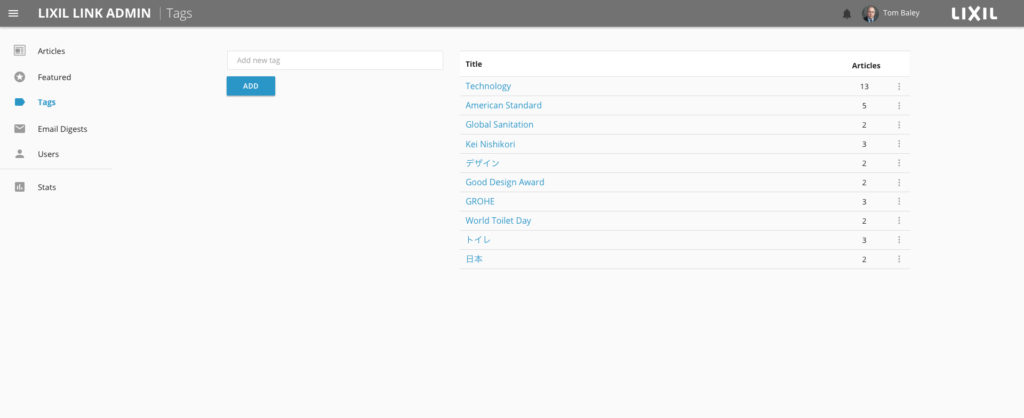The image size is (1024, 418).
Task: Open the World Toilet Day tag link
Action: (498, 221)
